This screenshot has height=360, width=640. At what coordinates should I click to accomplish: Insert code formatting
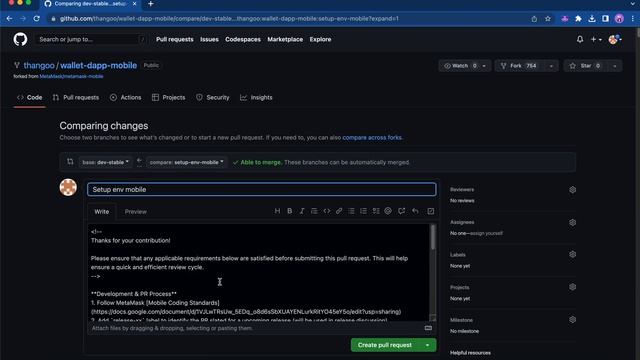coord(327,211)
